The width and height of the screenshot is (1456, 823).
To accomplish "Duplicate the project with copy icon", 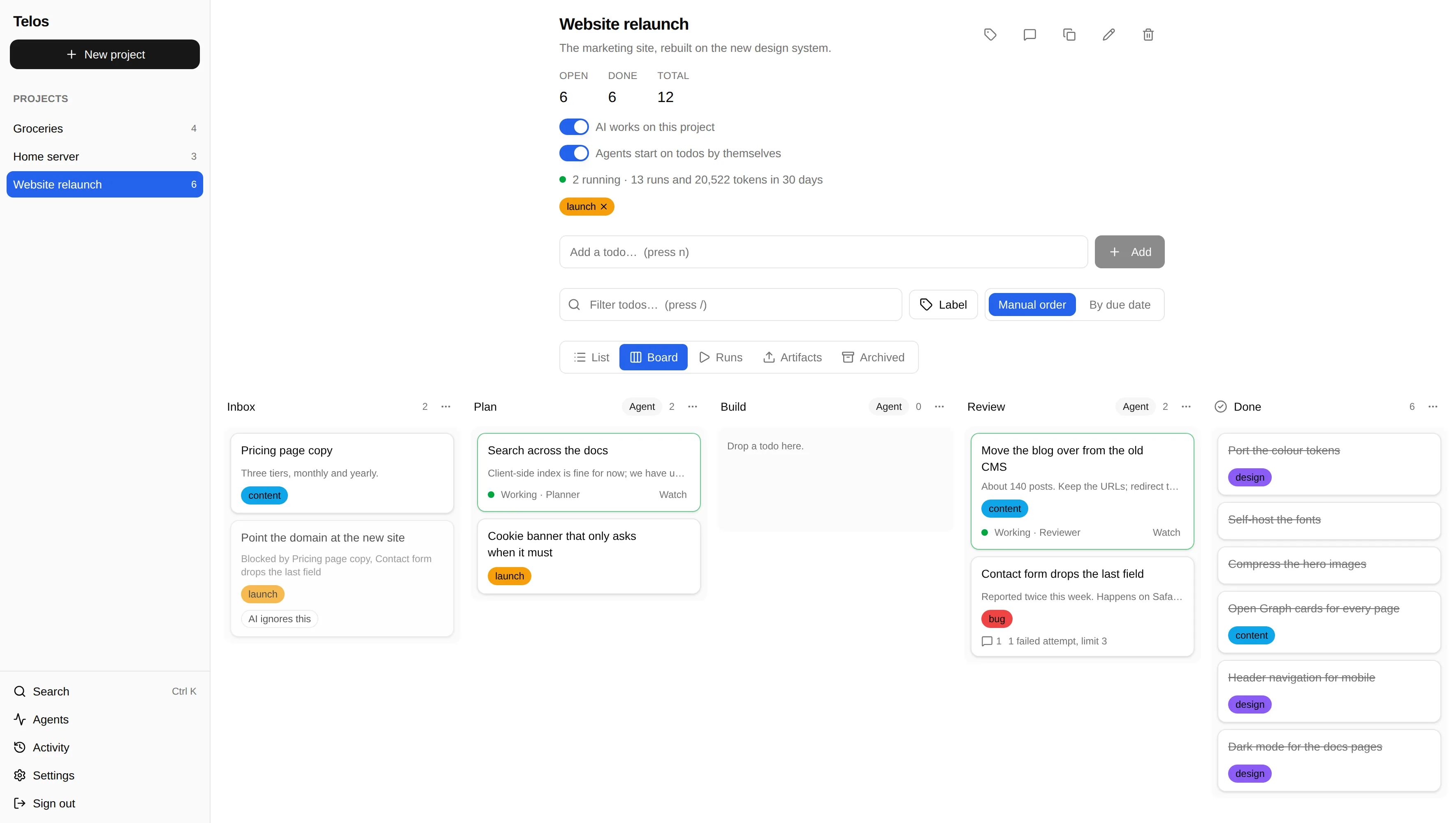I will pyautogui.click(x=1069, y=35).
